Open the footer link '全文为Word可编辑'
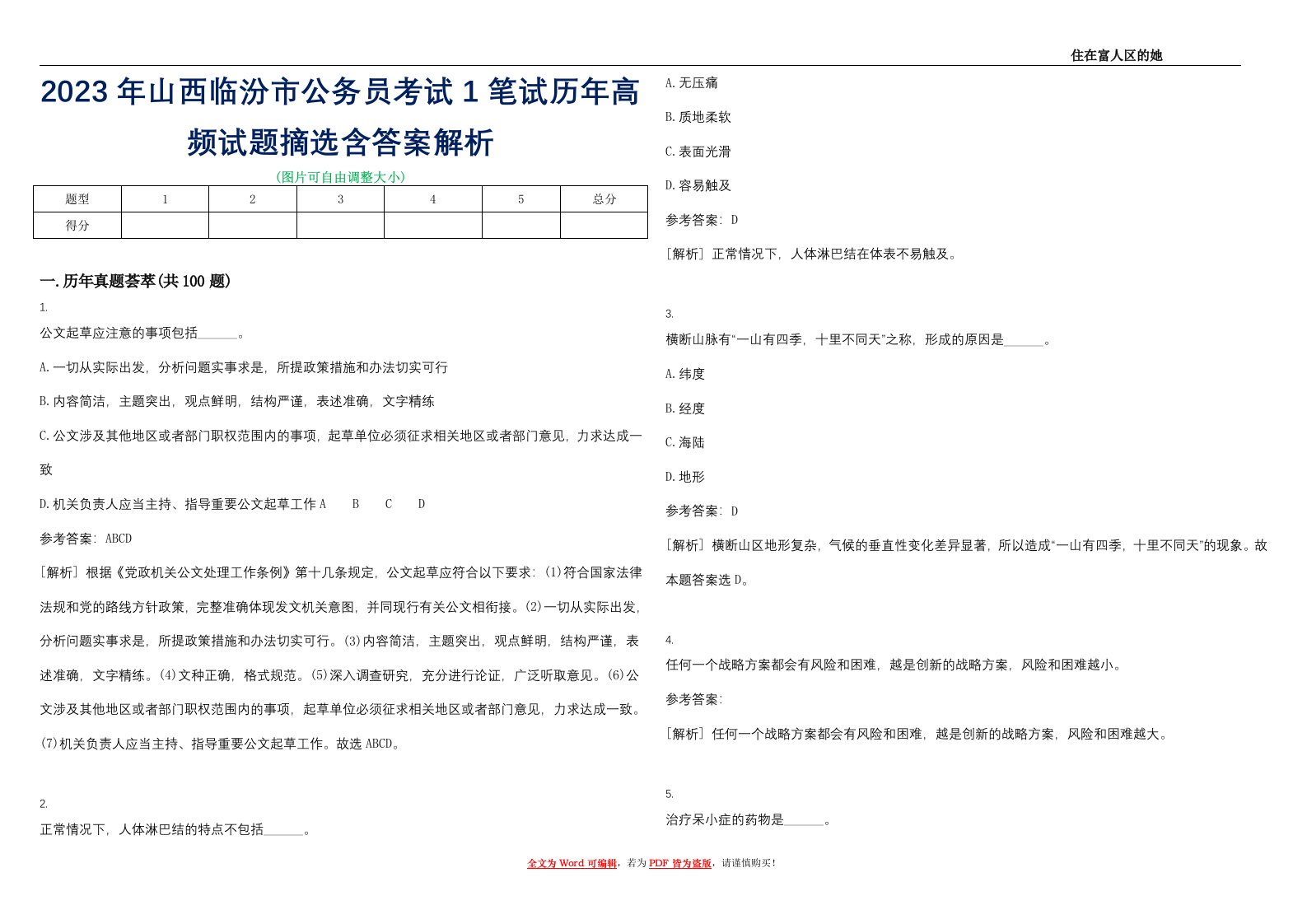Screen dimensions: 1307x924 click(572, 863)
